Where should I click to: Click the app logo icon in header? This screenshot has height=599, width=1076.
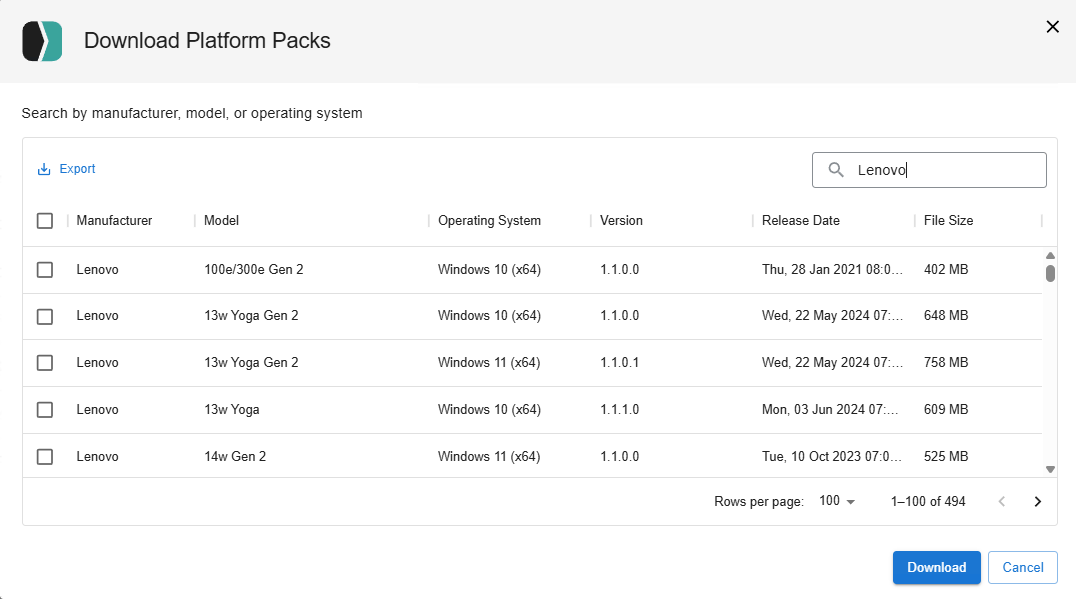(42, 41)
